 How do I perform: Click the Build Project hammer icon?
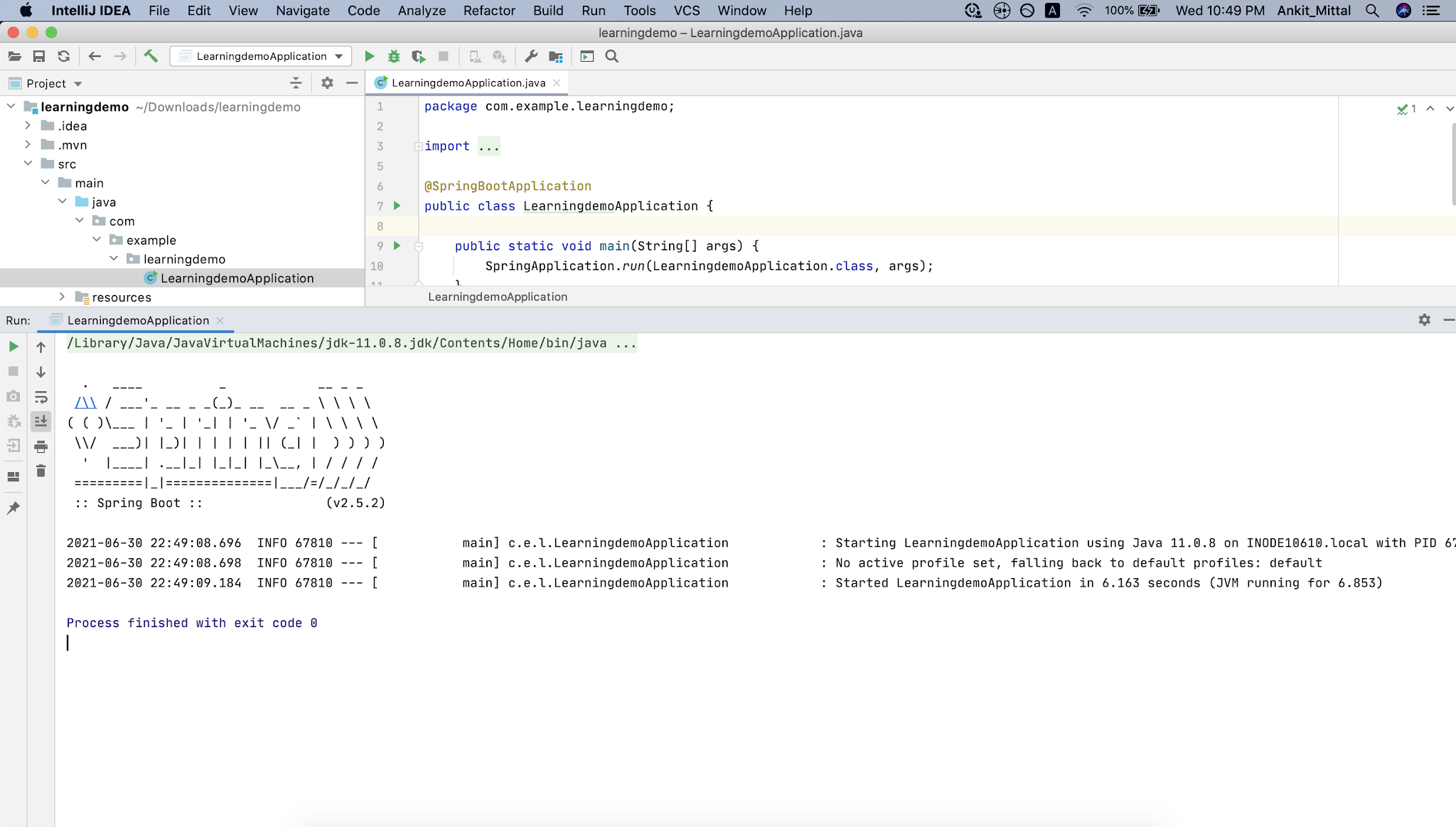(x=151, y=56)
